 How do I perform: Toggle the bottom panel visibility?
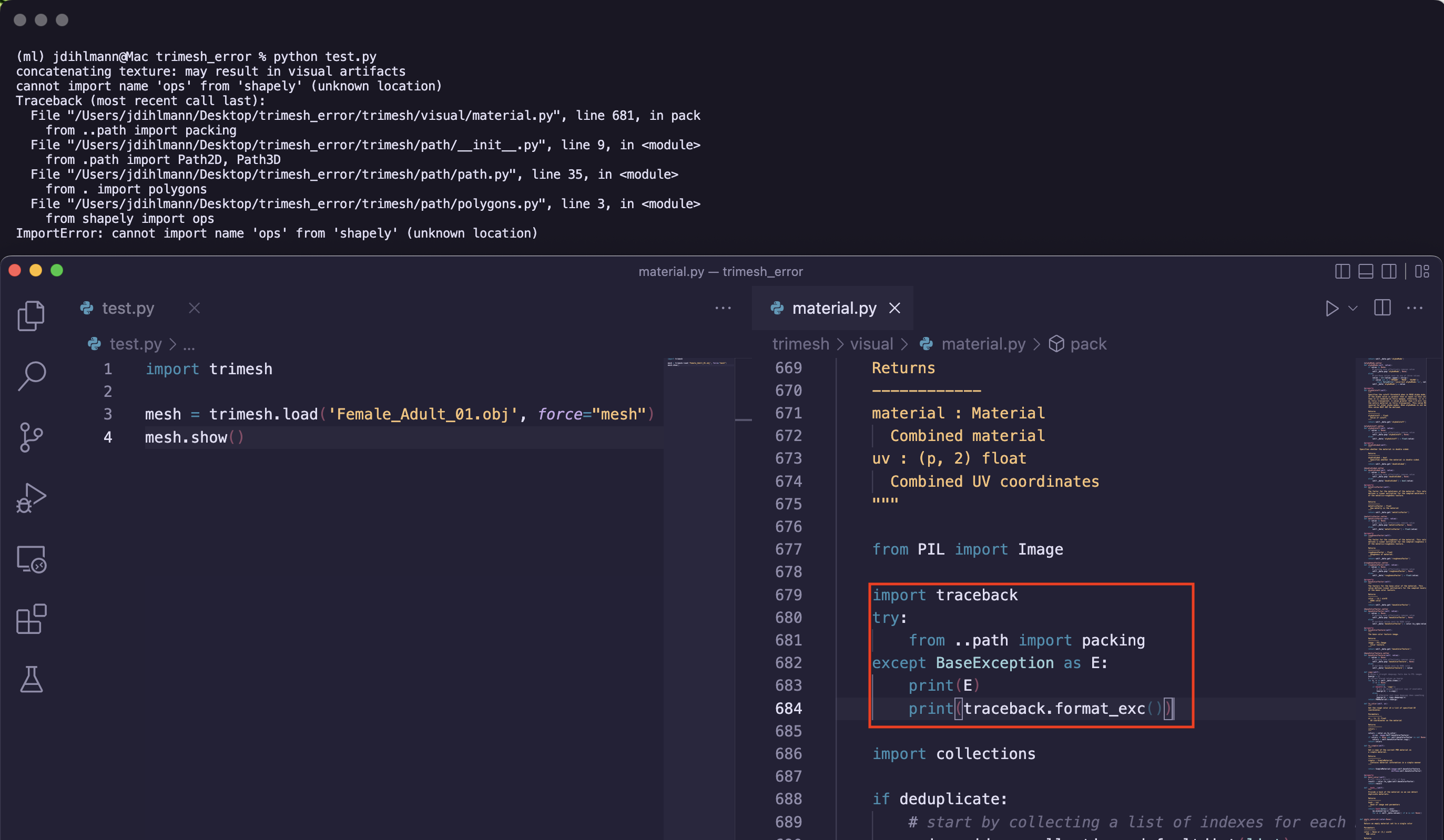pos(1366,272)
